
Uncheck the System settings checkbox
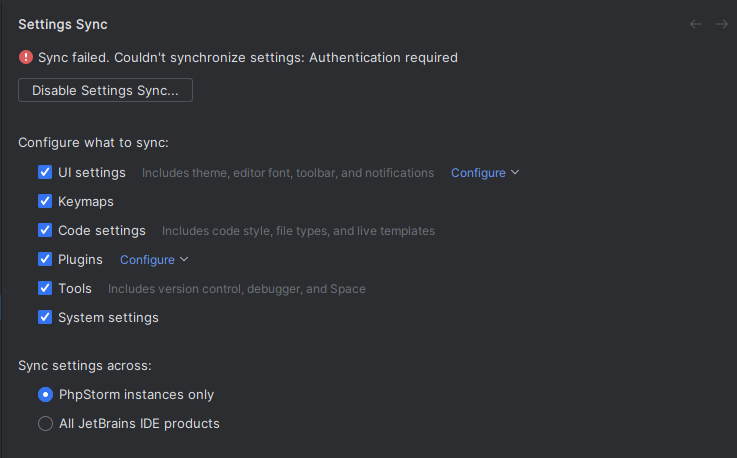[x=45, y=317]
